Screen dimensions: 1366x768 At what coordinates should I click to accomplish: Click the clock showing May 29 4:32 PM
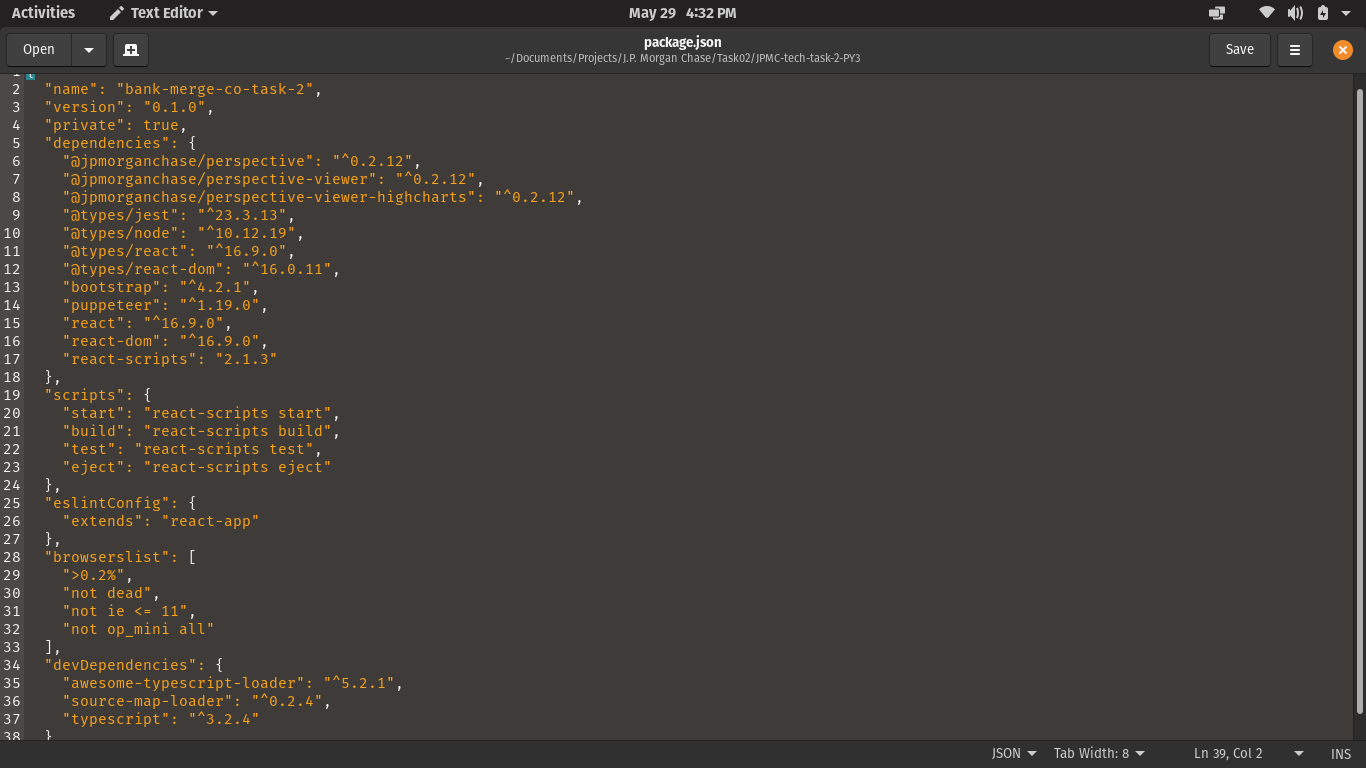click(683, 12)
